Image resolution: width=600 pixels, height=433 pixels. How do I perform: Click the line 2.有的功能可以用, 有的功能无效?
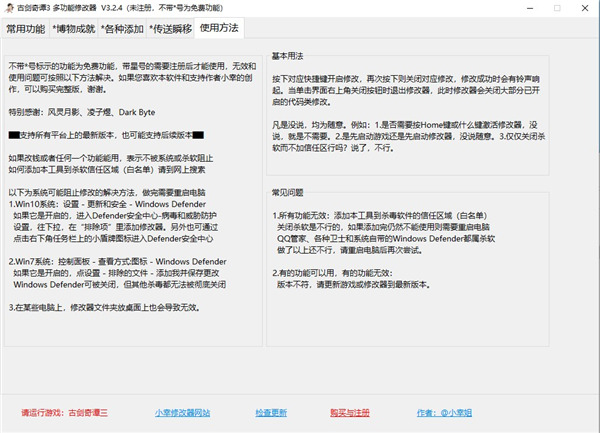332,273
